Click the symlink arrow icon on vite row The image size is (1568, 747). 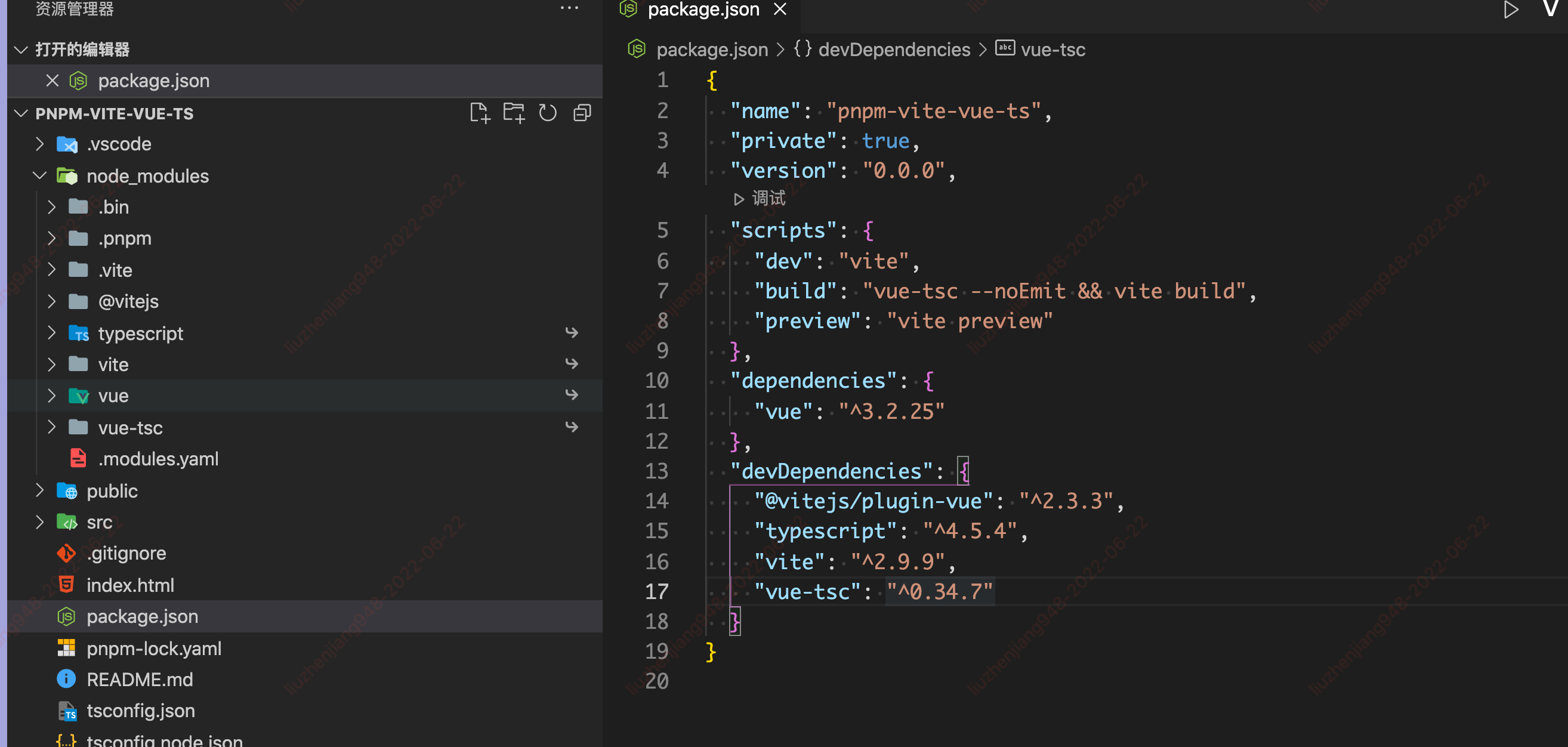[571, 363]
